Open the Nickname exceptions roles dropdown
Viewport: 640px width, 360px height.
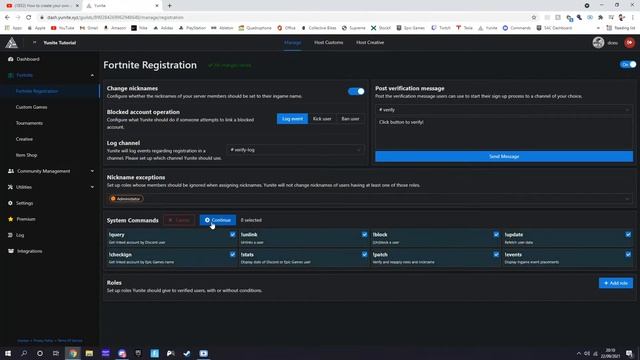(x=369, y=199)
